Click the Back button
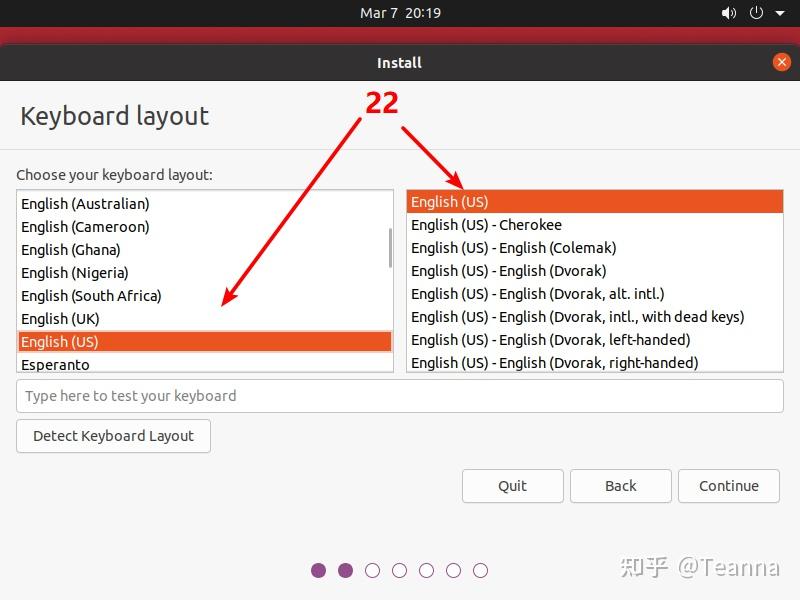The height and width of the screenshot is (600, 800). pyautogui.click(x=620, y=486)
